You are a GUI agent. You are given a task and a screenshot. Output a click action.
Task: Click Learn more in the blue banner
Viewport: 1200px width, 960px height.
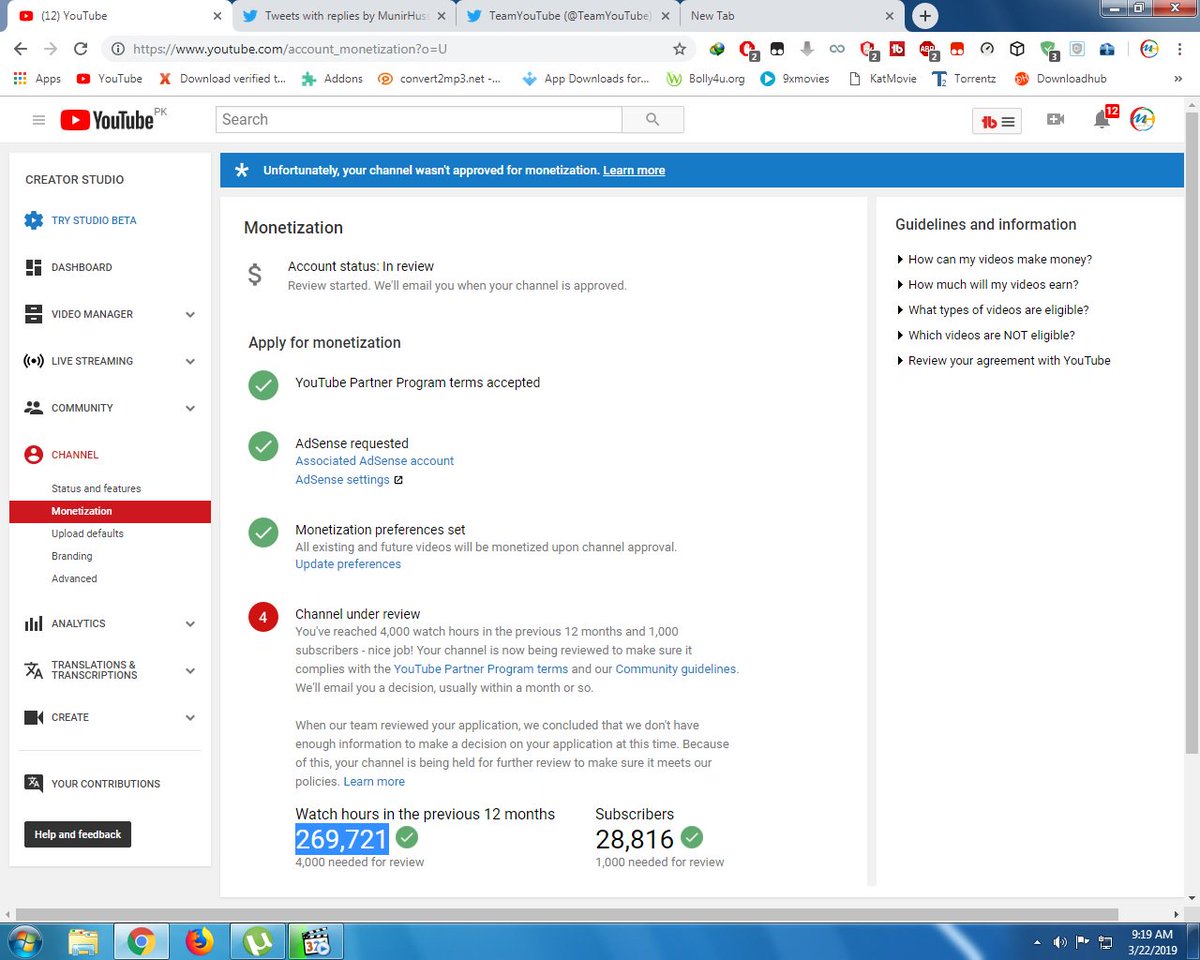click(634, 171)
